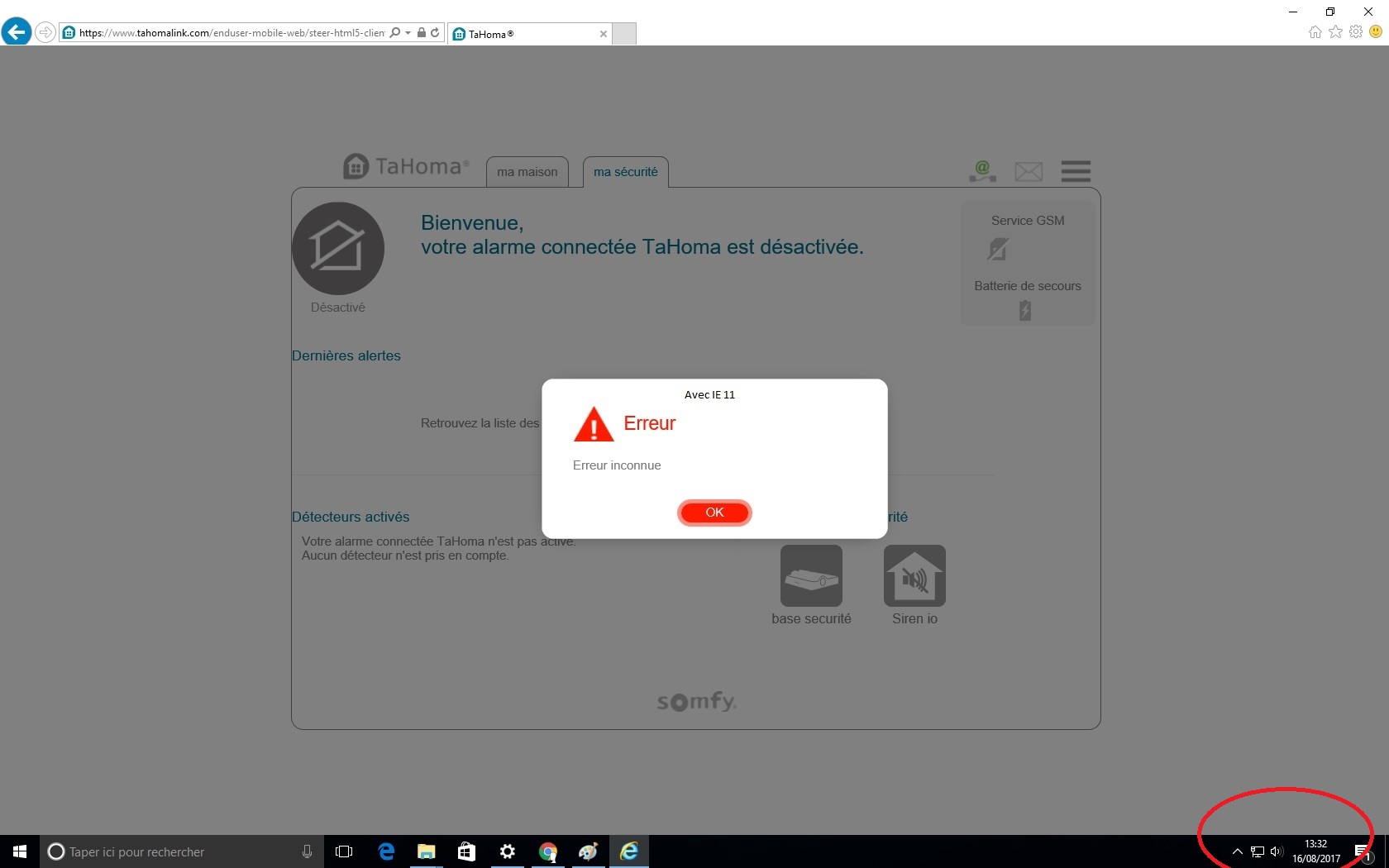Image resolution: width=1389 pixels, height=868 pixels.
Task: Expand the address bar dropdown arrow
Action: point(408,33)
